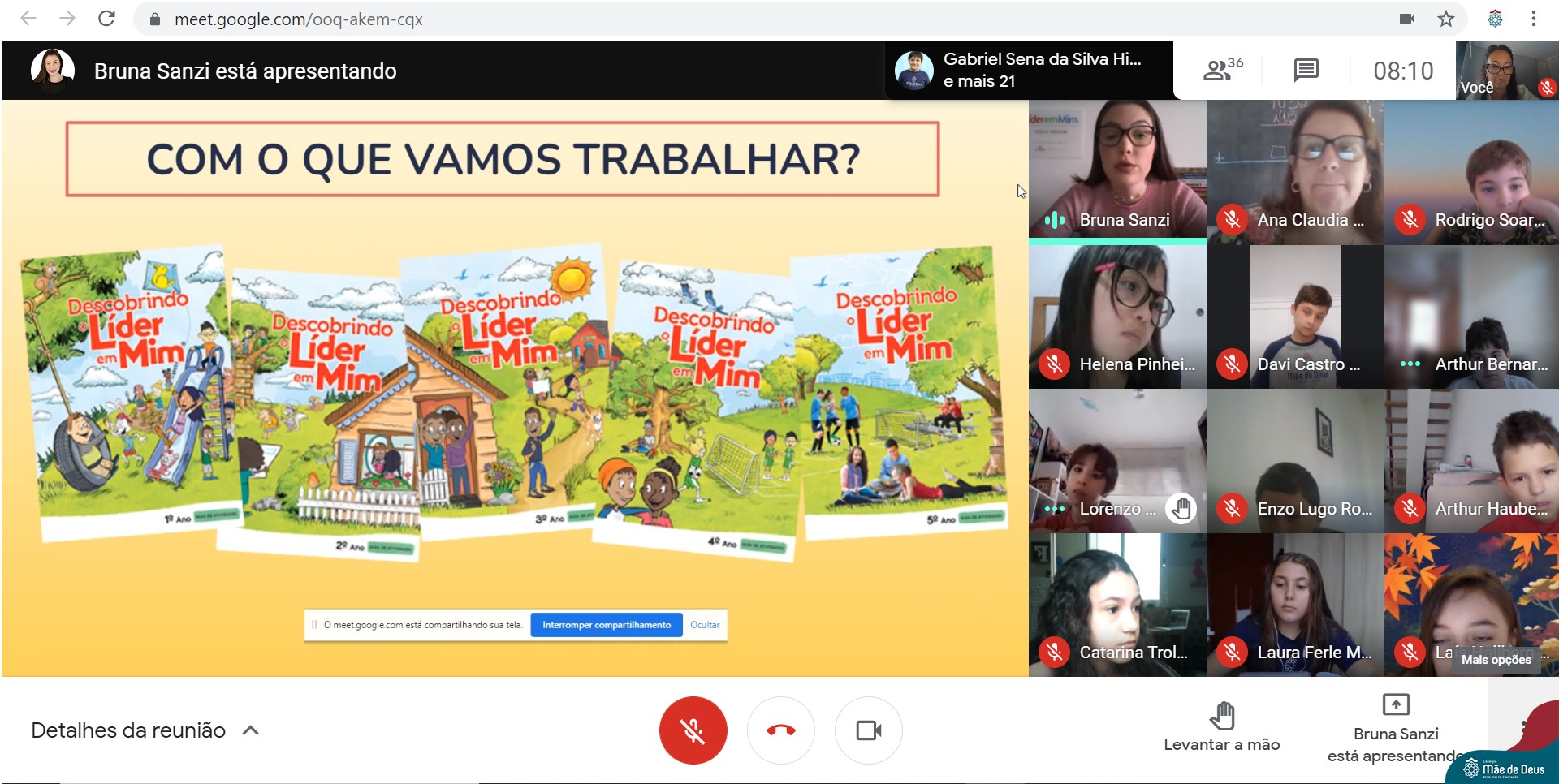The height and width of the screenshot is (784, 1559).
Task: Select Bruna Sanzi's video tile
Action: pos(1117,170)
